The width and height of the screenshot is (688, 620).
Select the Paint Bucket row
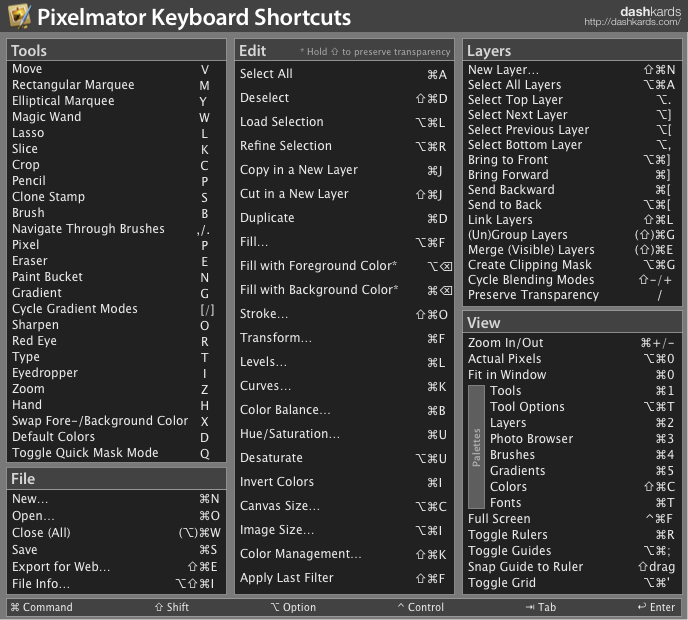click(116, 277)
